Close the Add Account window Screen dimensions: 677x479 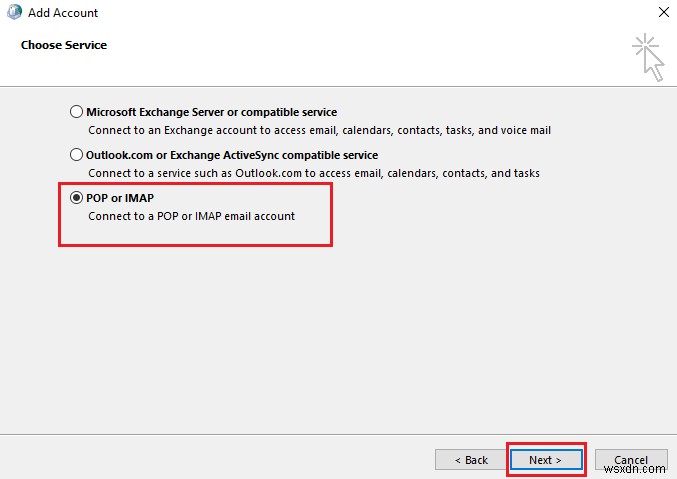[x=664, y=12]
